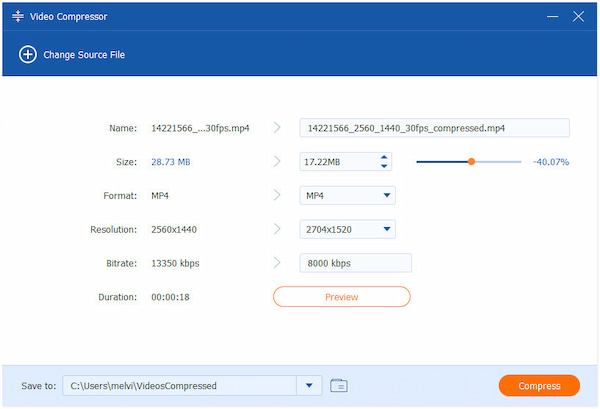This screenshot has width=600, height=409.
Task: Decrease output size with the down stepper arrow
Action: (384, 166)
